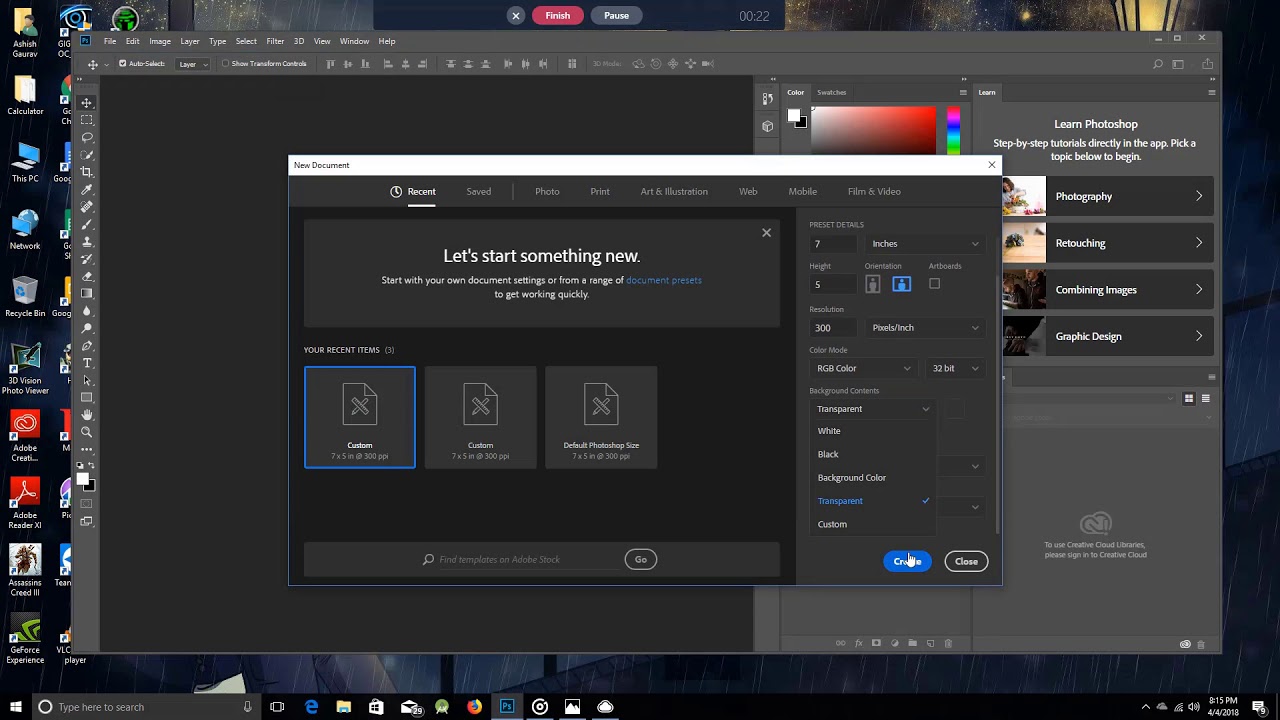Click the toolbar foreground color swatch
Screen dimensions: 1280x720
pyautogui.click(x=84, y=480)
